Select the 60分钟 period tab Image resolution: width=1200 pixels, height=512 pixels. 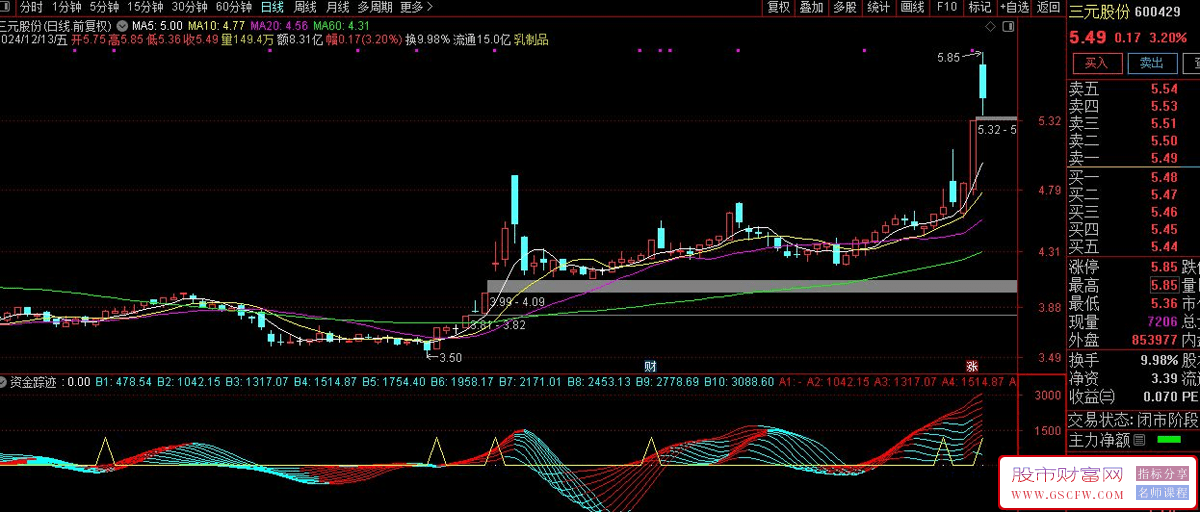point(233,7)
